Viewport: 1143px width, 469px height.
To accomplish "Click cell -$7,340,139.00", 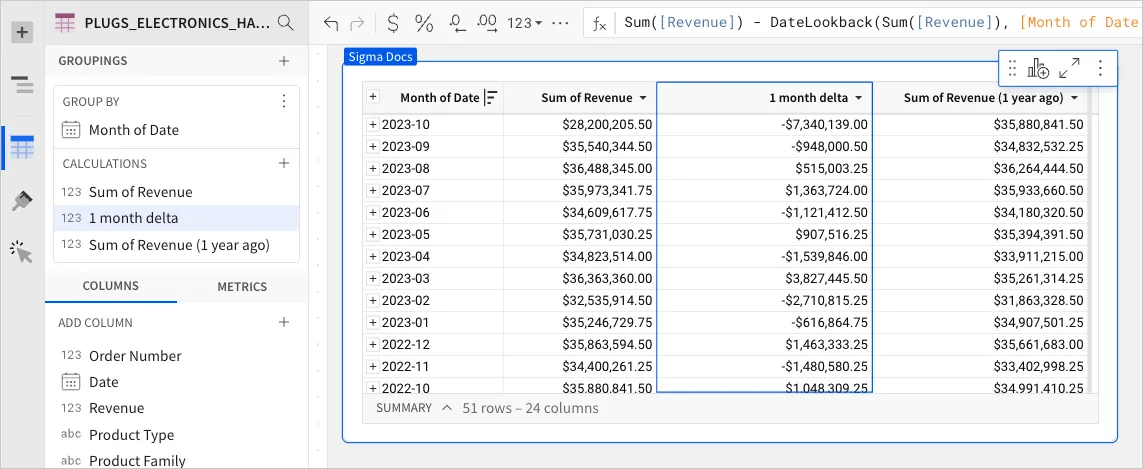I will pyautogui.click(x=765, y=125).
